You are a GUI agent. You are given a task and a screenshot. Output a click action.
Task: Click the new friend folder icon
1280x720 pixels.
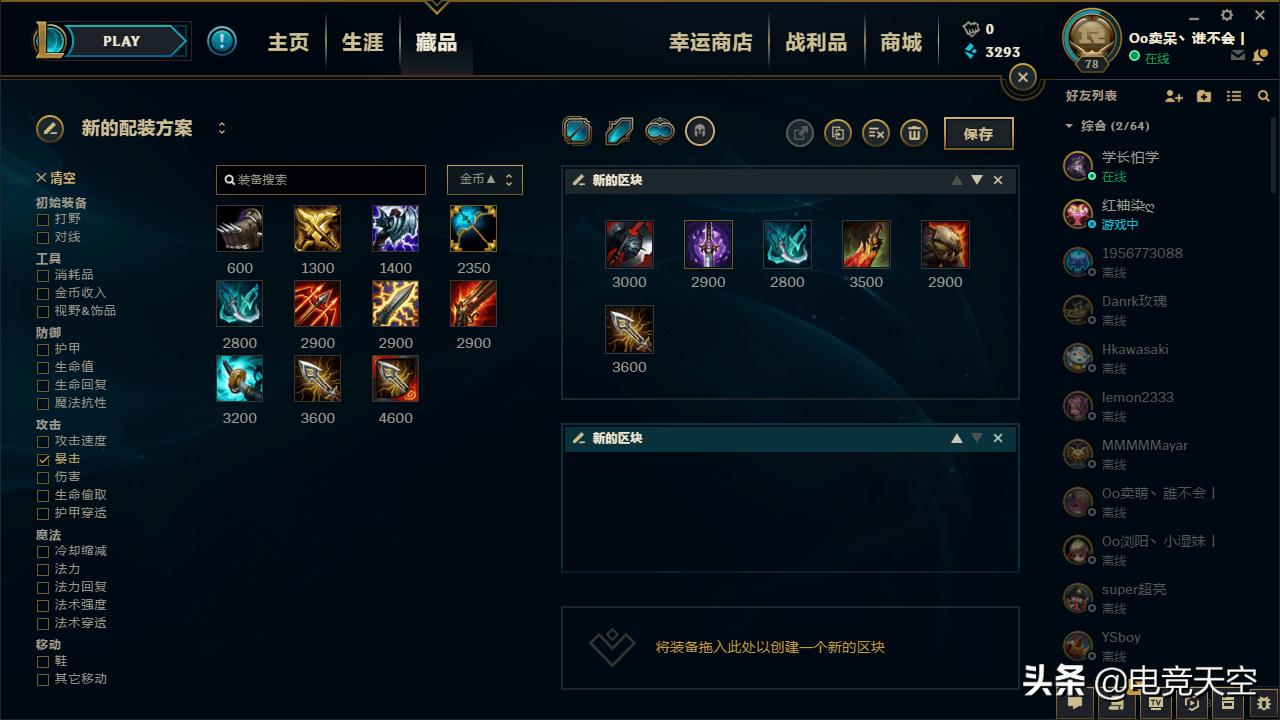pyautogui.click(x=1204, y=96)
